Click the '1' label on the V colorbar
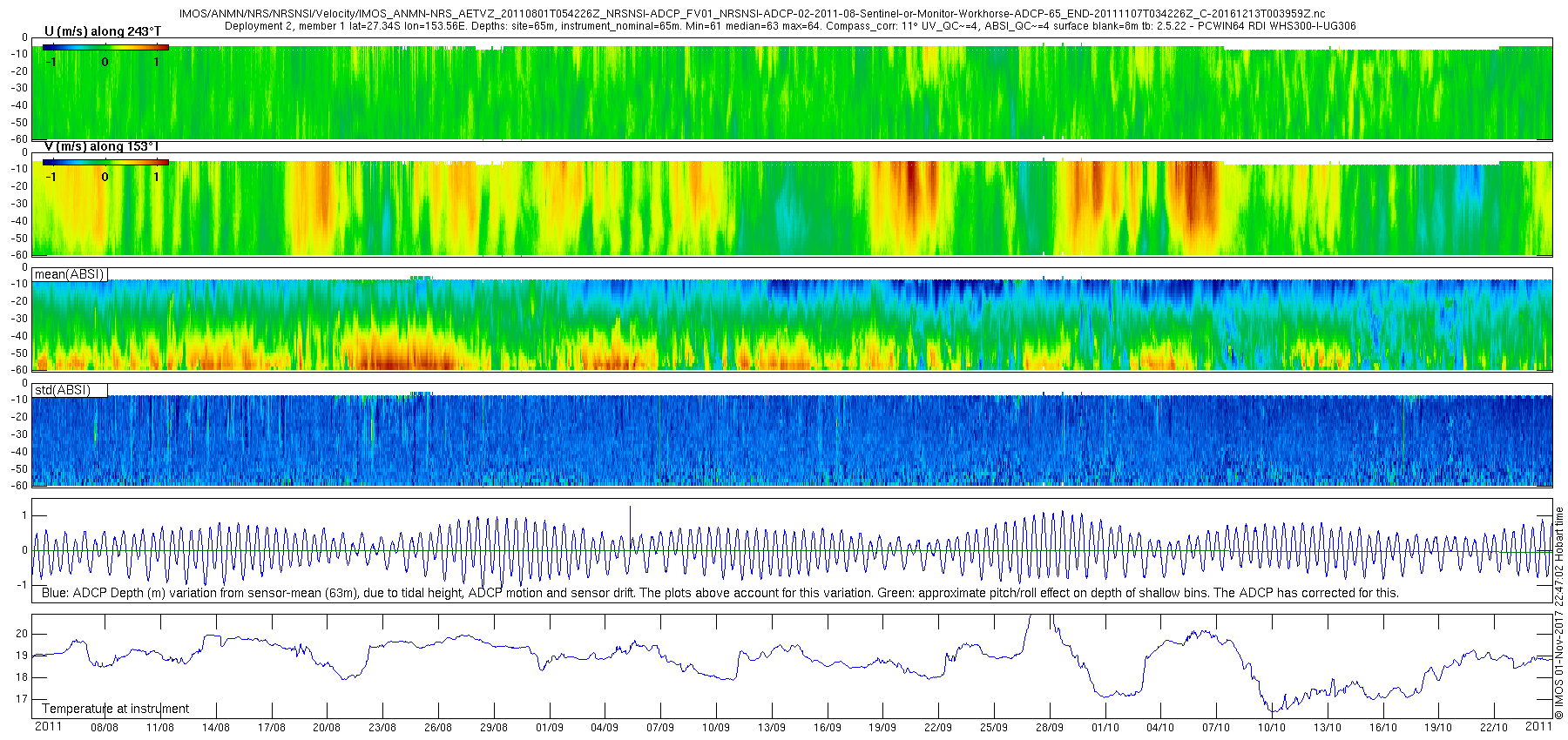1568x740 pixels. (x=157, y=177)
